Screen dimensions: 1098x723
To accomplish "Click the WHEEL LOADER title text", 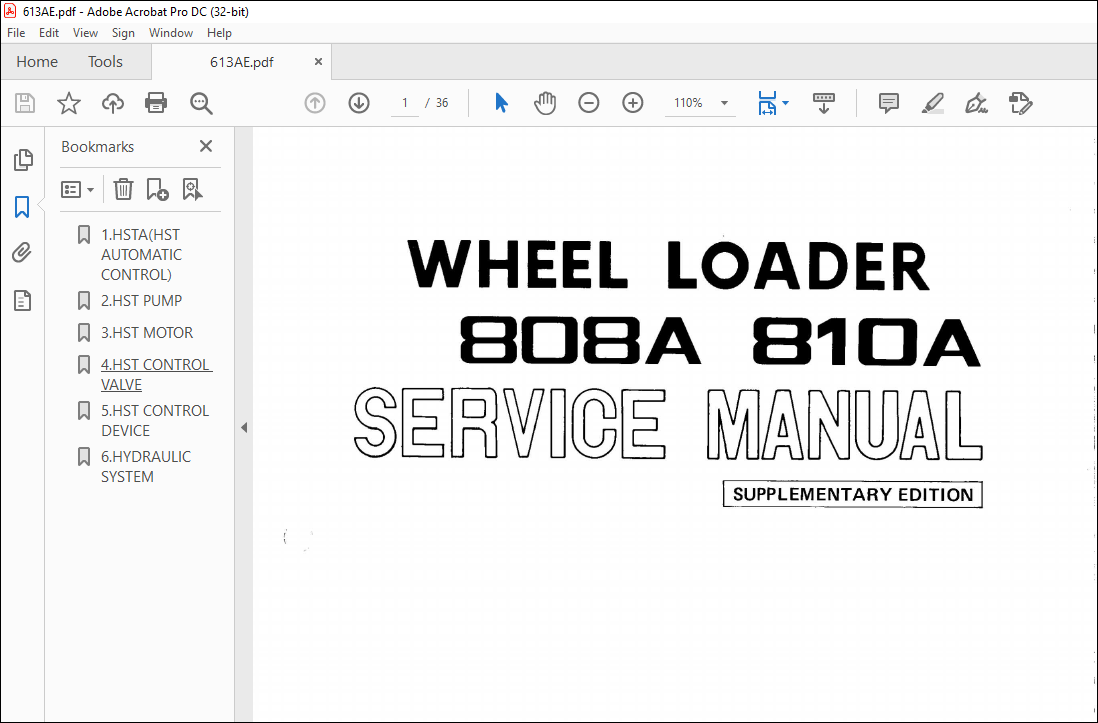I will (668, 265).
